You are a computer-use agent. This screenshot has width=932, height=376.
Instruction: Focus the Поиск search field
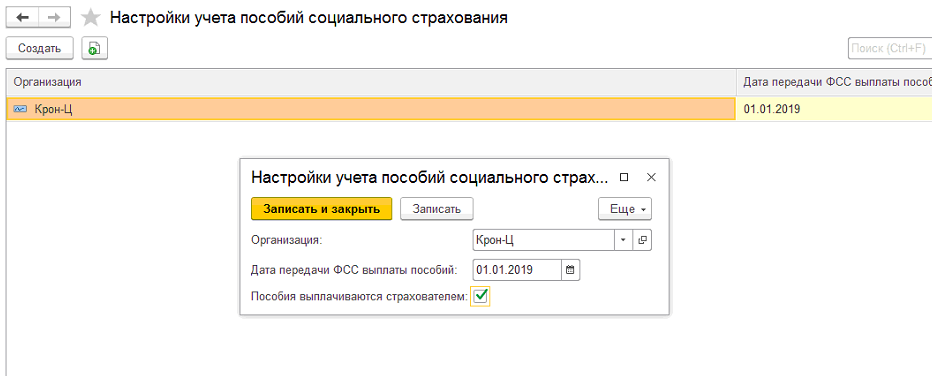(x=890, y=48)
